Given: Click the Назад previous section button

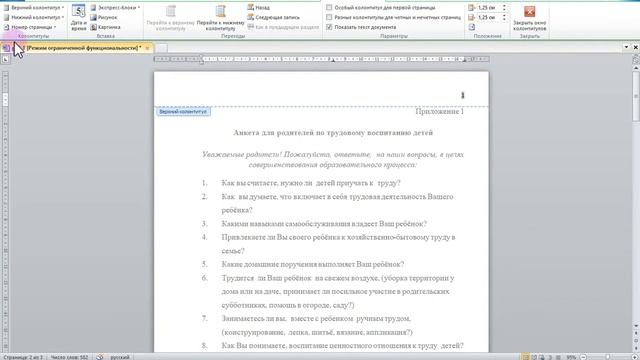Looking at the screenshot, I should [x=259, y=7].
